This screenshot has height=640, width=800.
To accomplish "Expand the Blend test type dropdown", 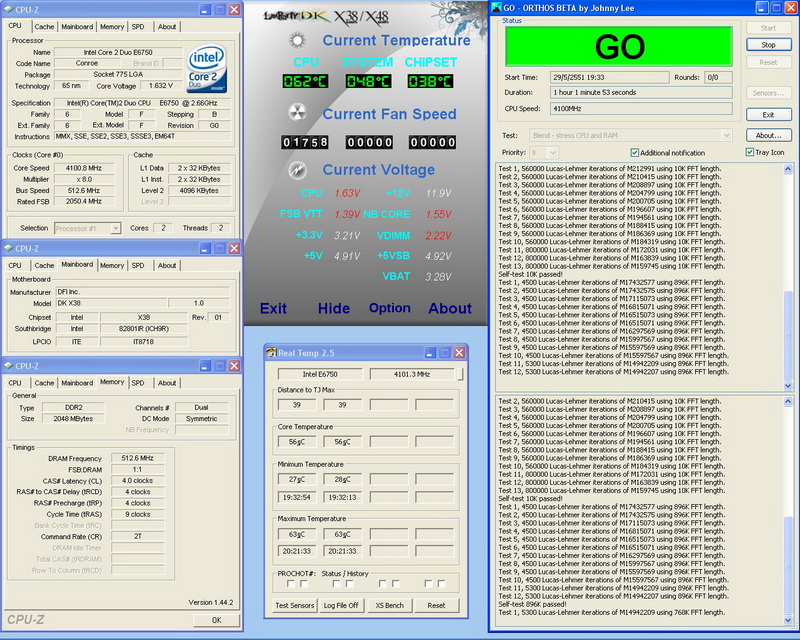I will click(631, 135).
